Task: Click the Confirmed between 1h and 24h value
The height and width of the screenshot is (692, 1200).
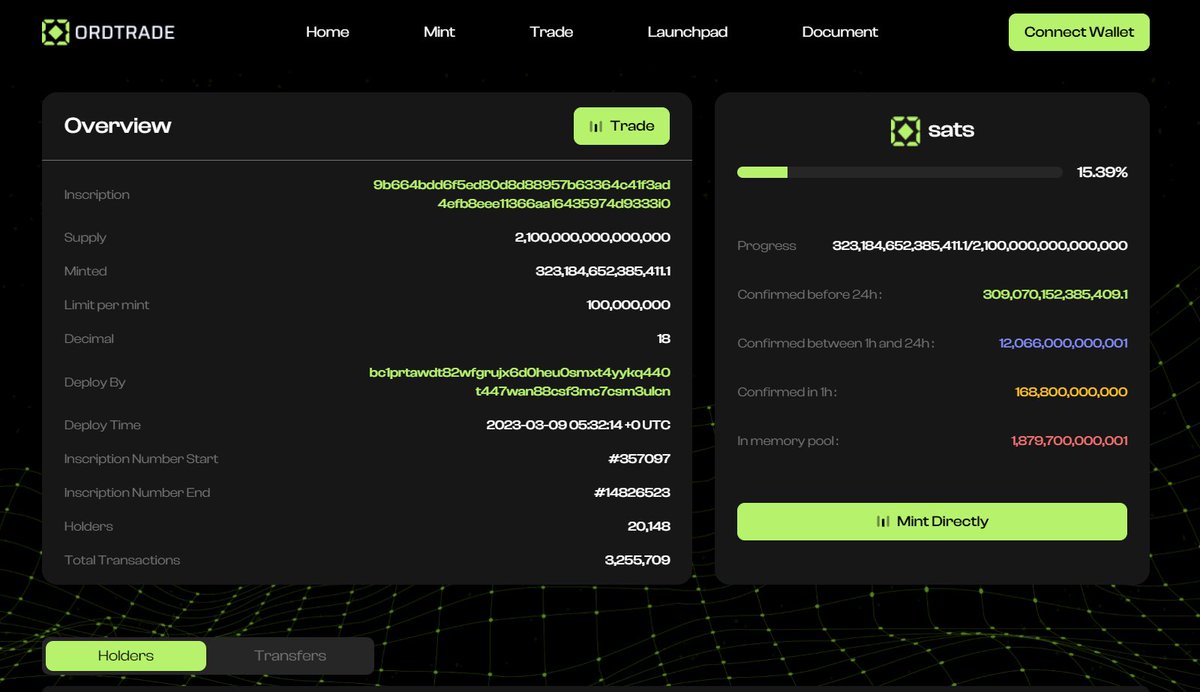Action: (x=1063, y=343)
